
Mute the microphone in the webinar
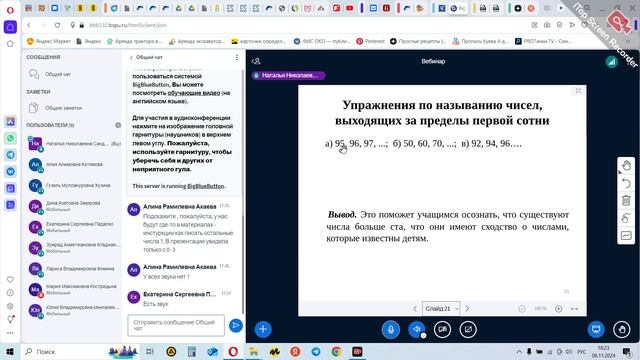pyautogui.click(x=391, y=329)
